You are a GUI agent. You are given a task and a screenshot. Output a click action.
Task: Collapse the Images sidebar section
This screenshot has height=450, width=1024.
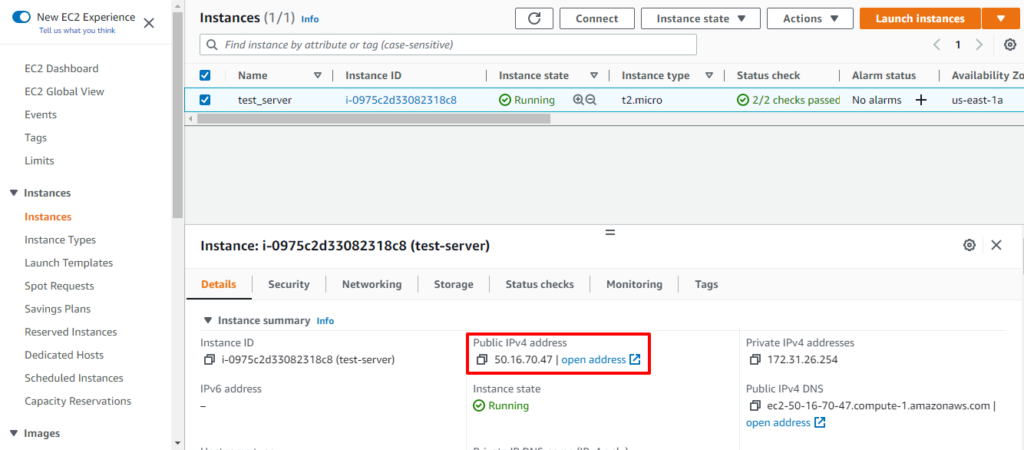[x=14, y=434]
